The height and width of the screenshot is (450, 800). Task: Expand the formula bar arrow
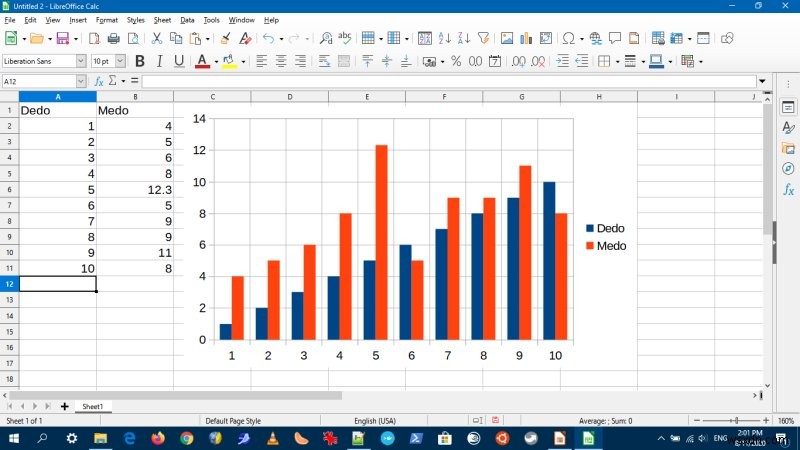coord(762,81)
